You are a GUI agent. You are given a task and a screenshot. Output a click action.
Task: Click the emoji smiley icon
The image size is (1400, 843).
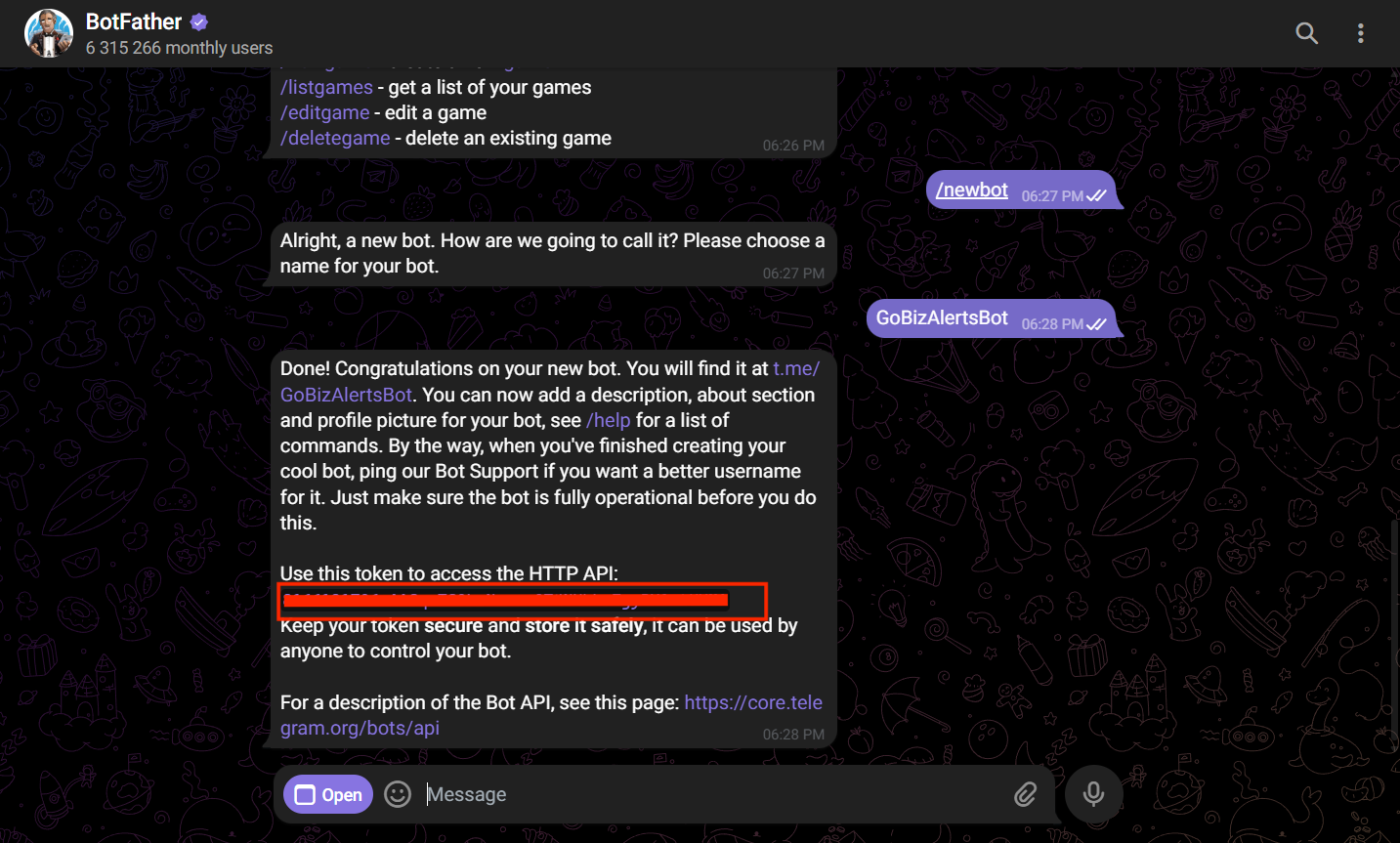coord(398,794)
